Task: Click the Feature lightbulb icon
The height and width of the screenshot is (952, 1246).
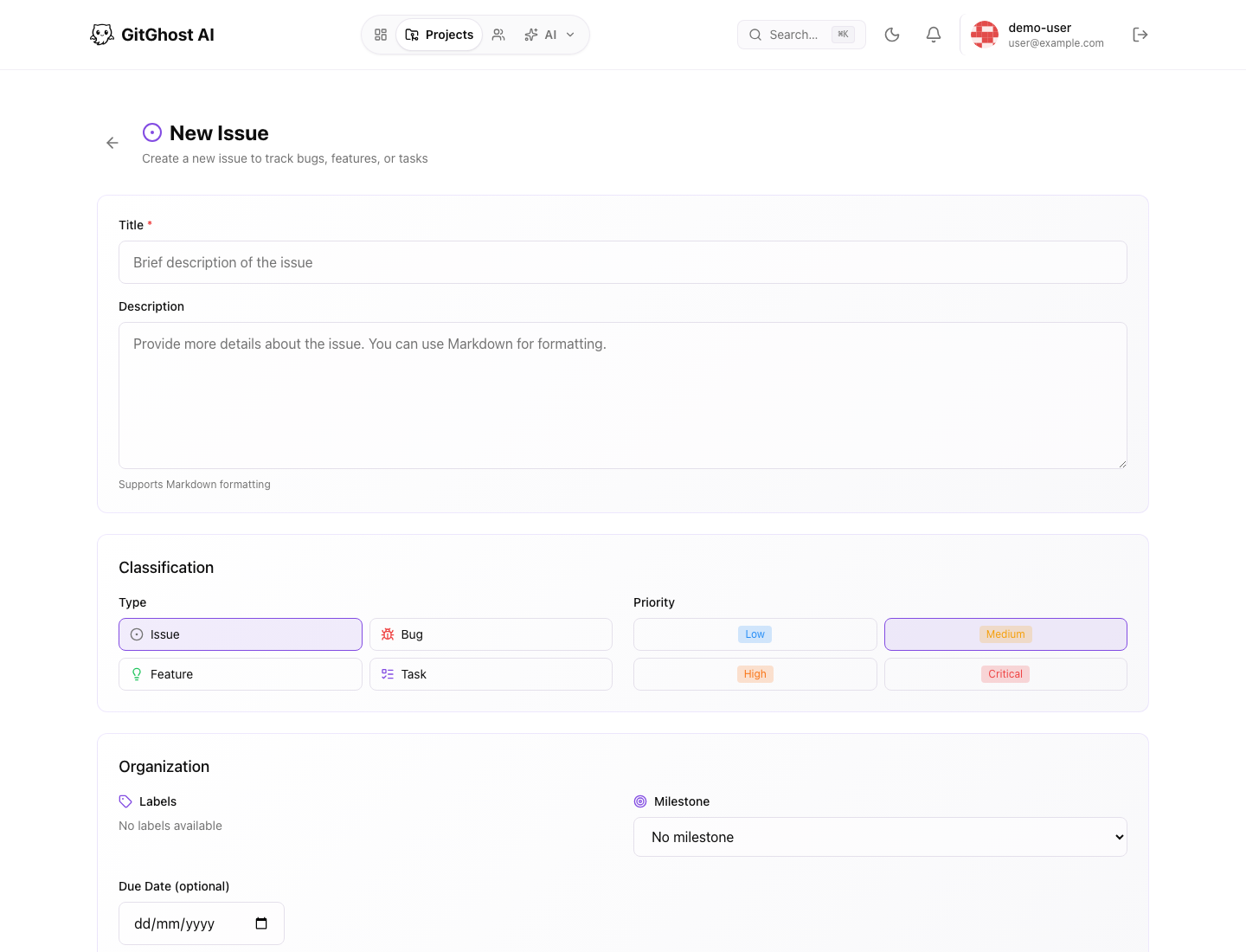Action: point(137,674)
